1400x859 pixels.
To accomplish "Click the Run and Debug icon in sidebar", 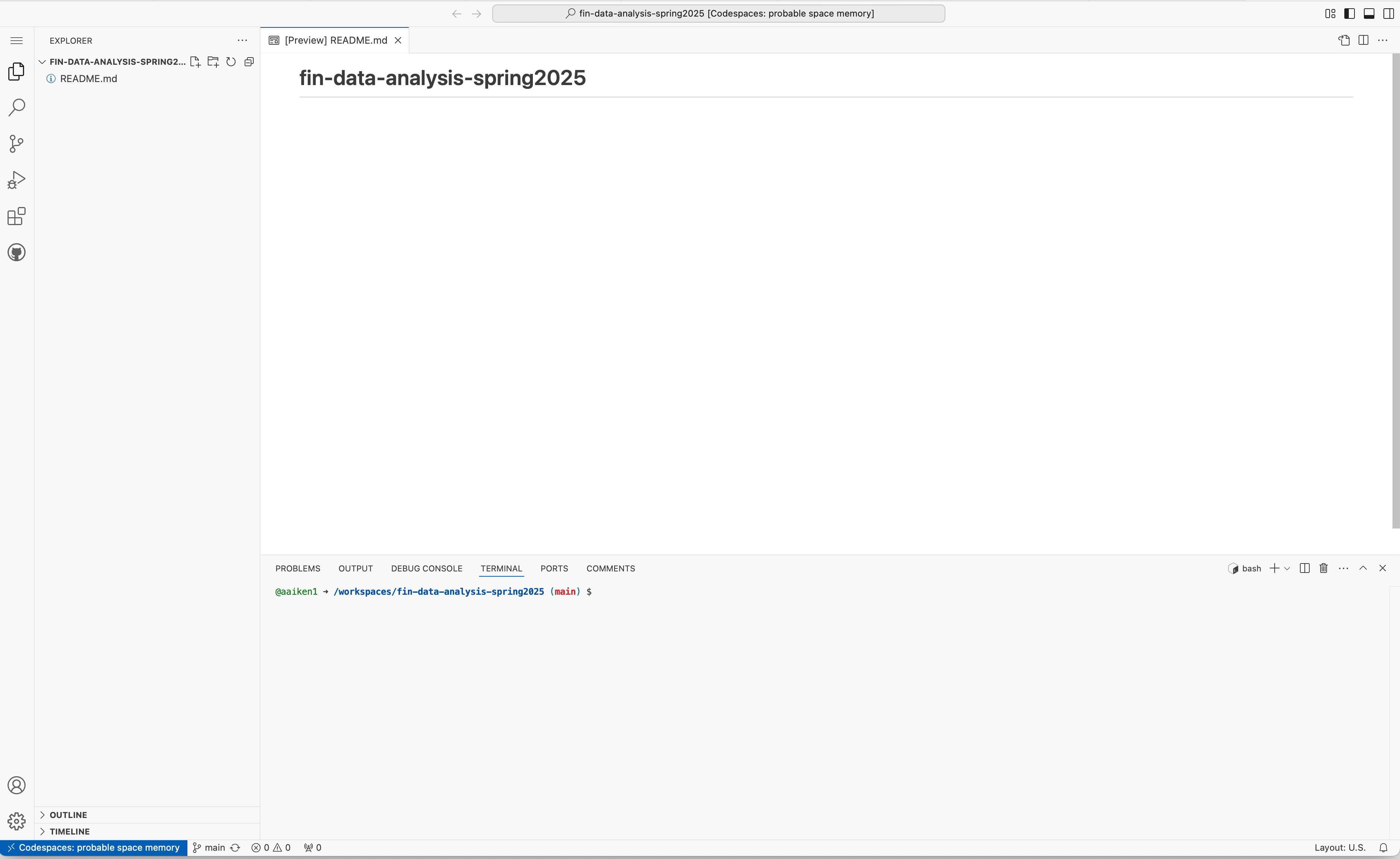I will (x=17, y=180).
